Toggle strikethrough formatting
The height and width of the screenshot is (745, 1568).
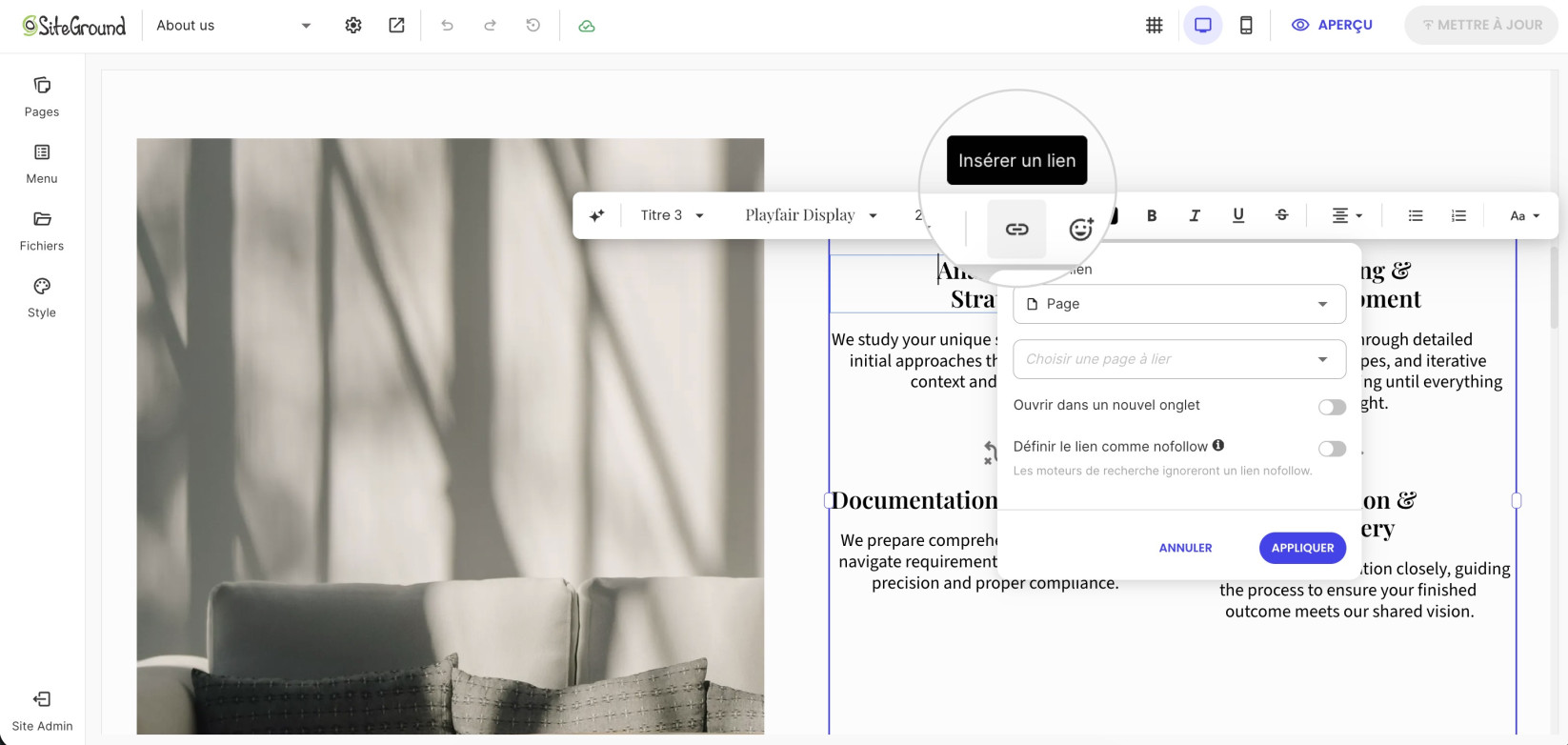click(x=1282, y=215)
